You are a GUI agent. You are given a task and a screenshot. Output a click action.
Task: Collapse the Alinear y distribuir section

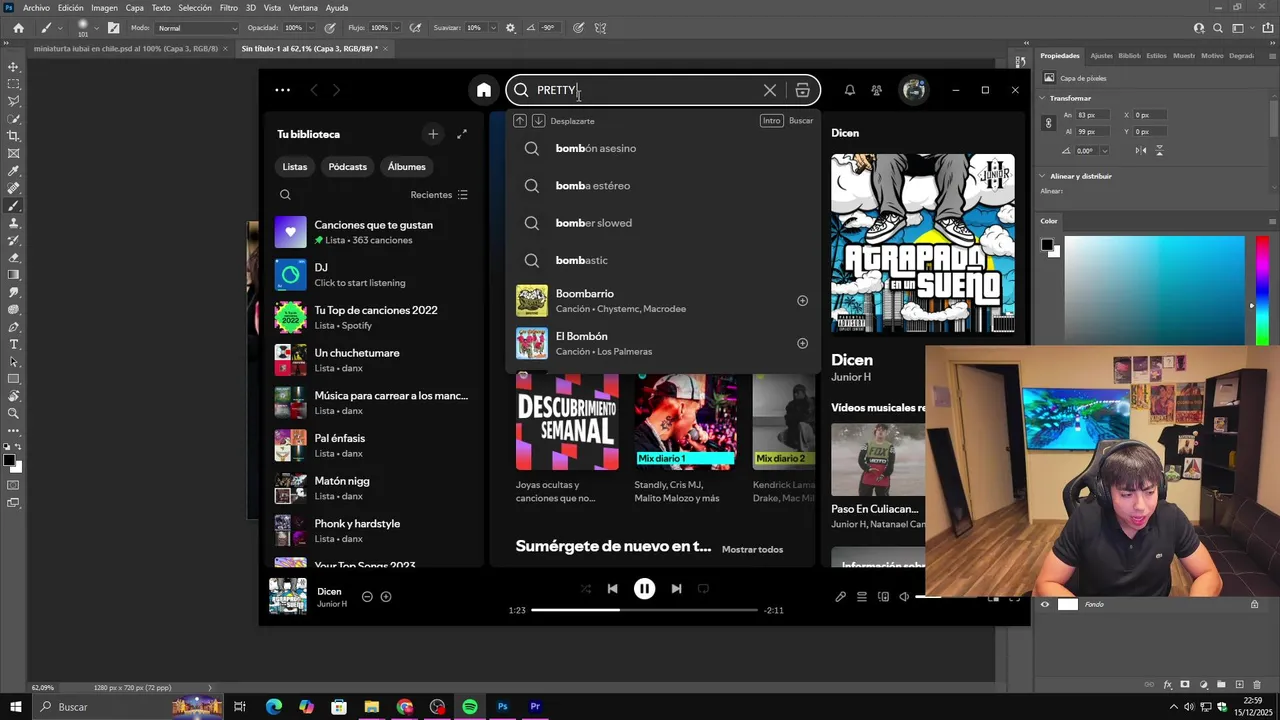coord(1042,176)
